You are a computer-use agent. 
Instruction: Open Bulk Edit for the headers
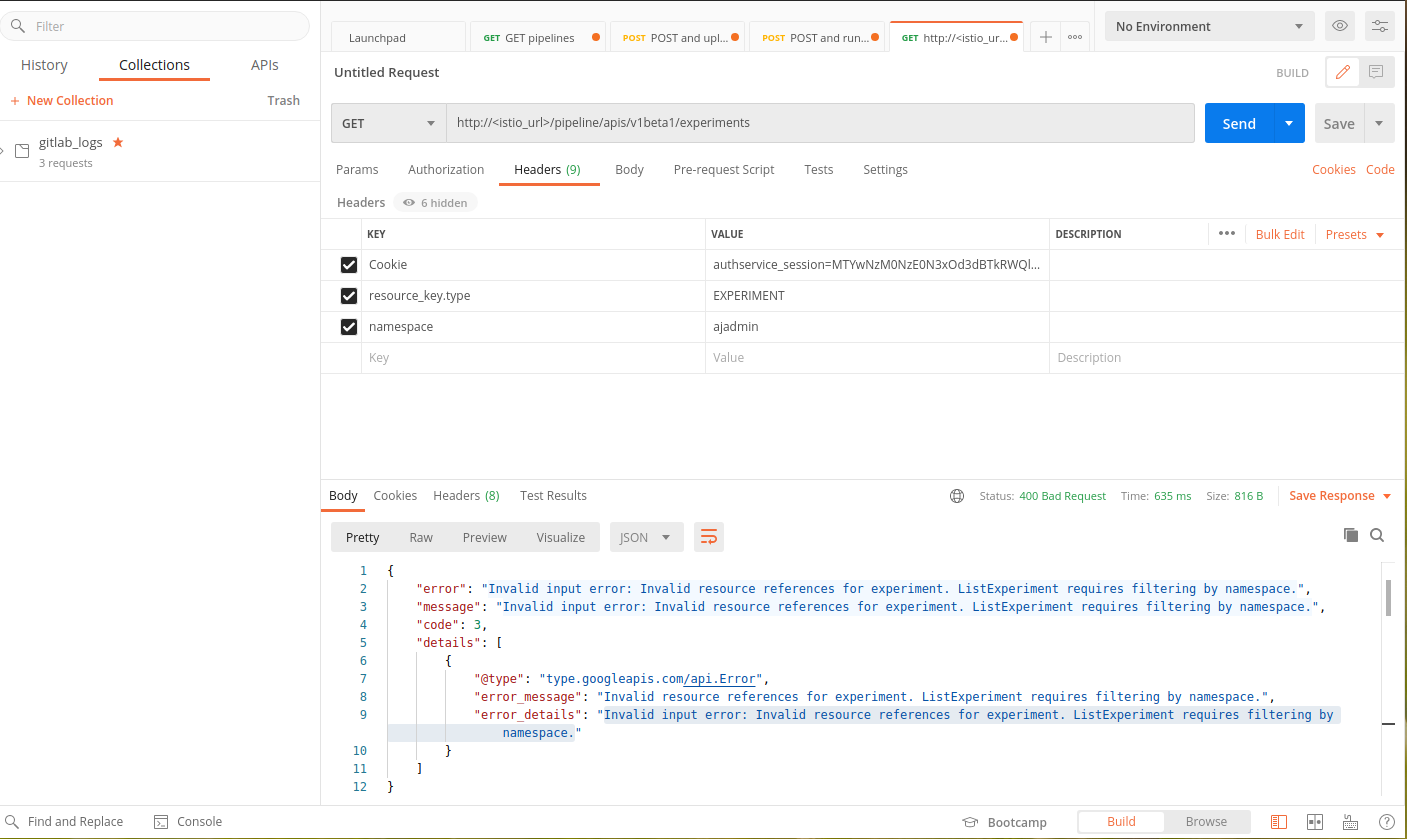1280,234
